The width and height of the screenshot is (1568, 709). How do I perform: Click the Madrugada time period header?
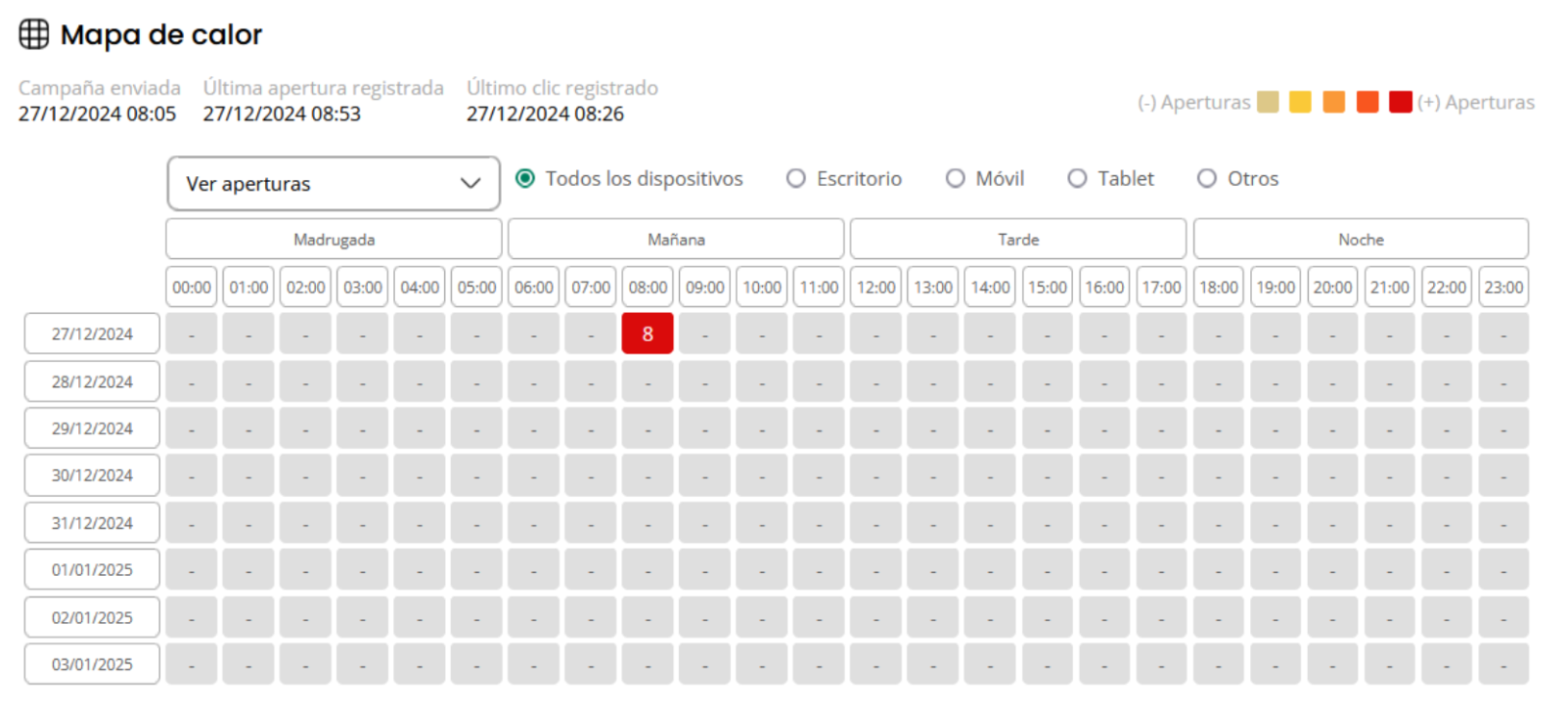tap(334, 239)
